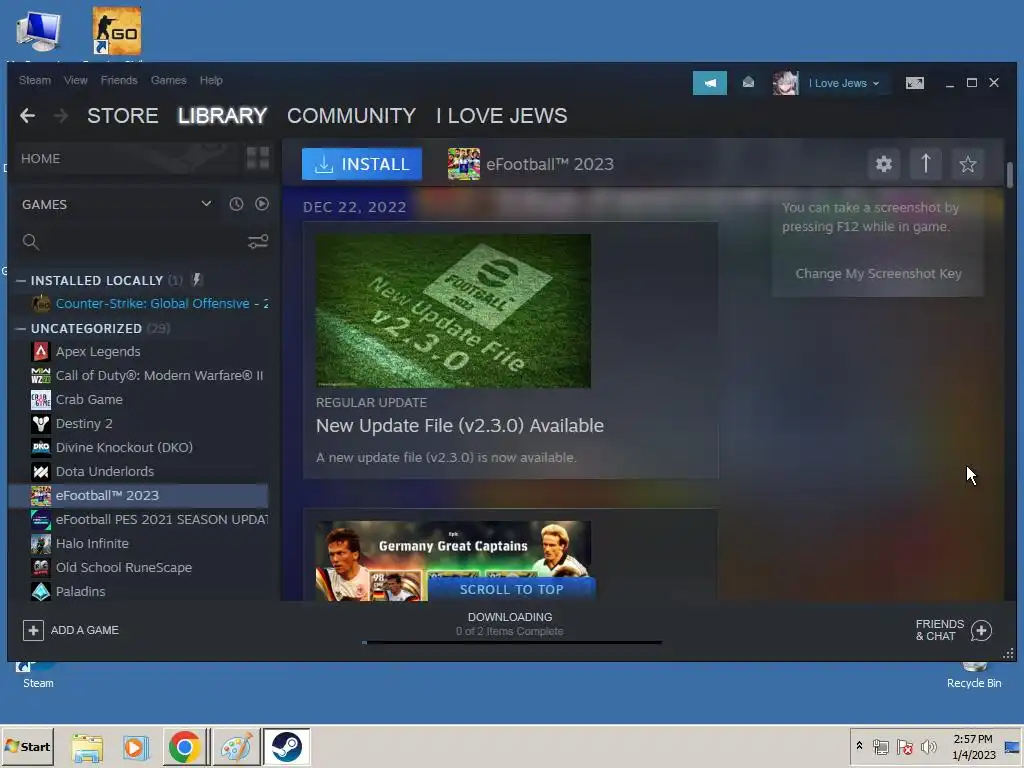Screen dimensions: 1024x768
Task: Open the Help menu
Action: tap(211, 80)
